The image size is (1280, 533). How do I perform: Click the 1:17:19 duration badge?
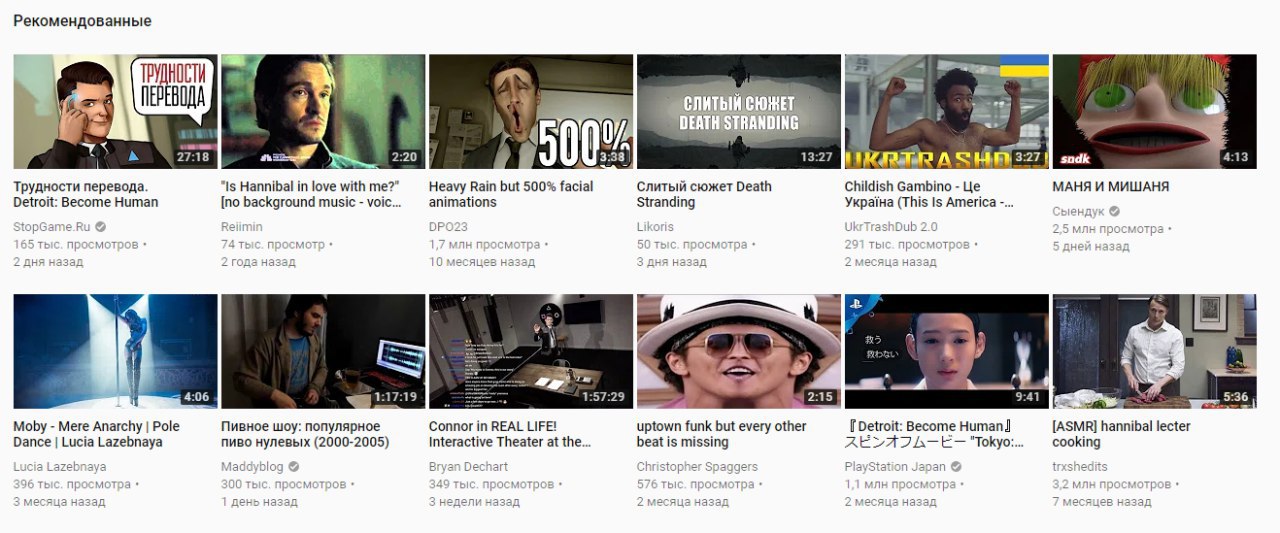pyautogui.click(x=395, y=397)
